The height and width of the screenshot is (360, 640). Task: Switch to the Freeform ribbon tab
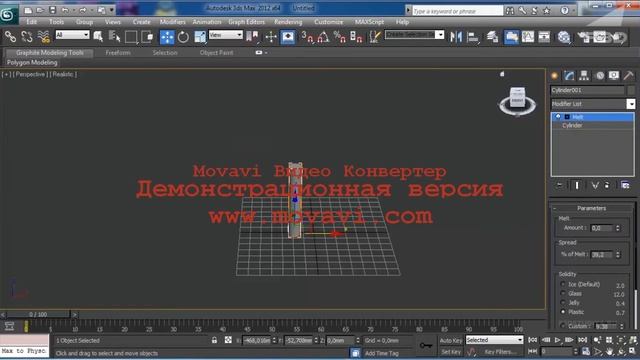118,53
